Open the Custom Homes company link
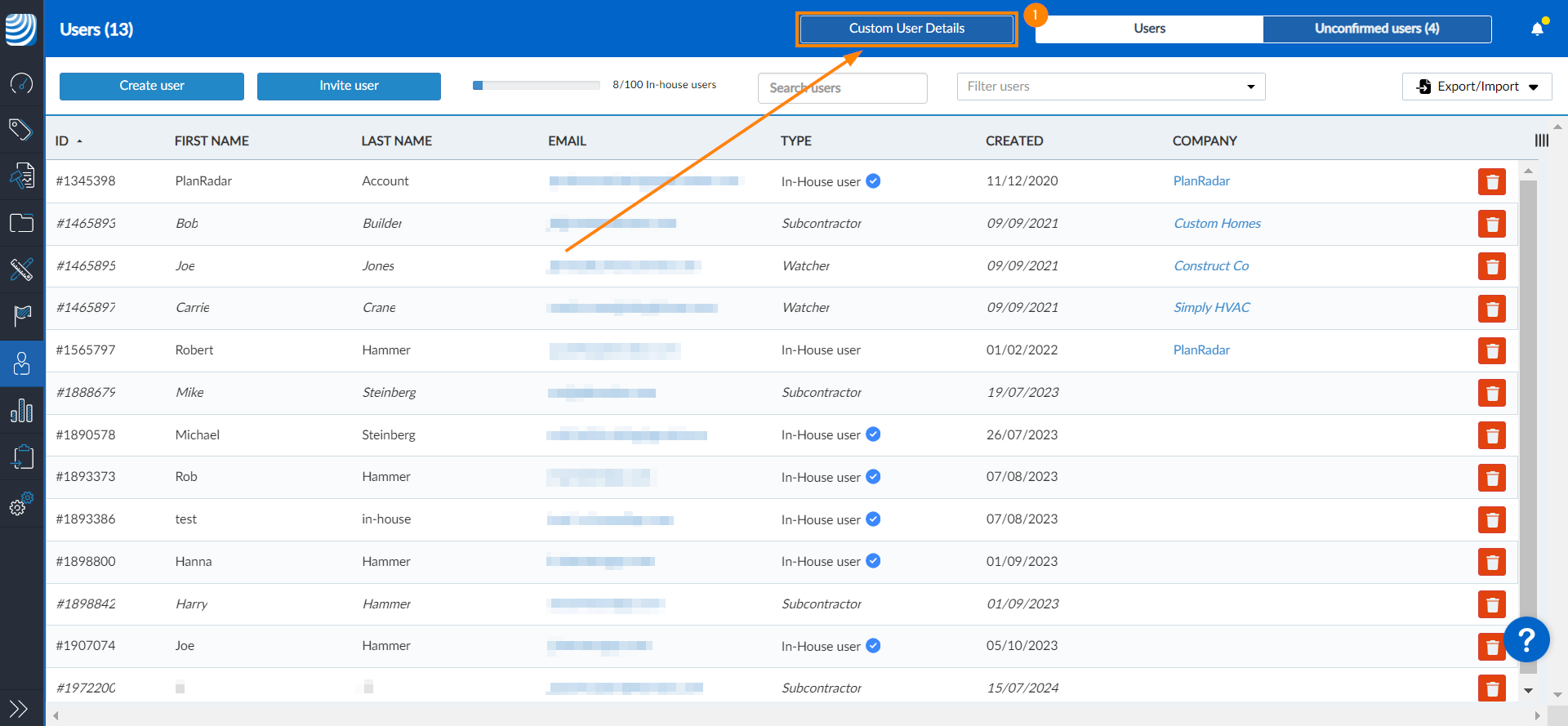 tap(1217, 224)
